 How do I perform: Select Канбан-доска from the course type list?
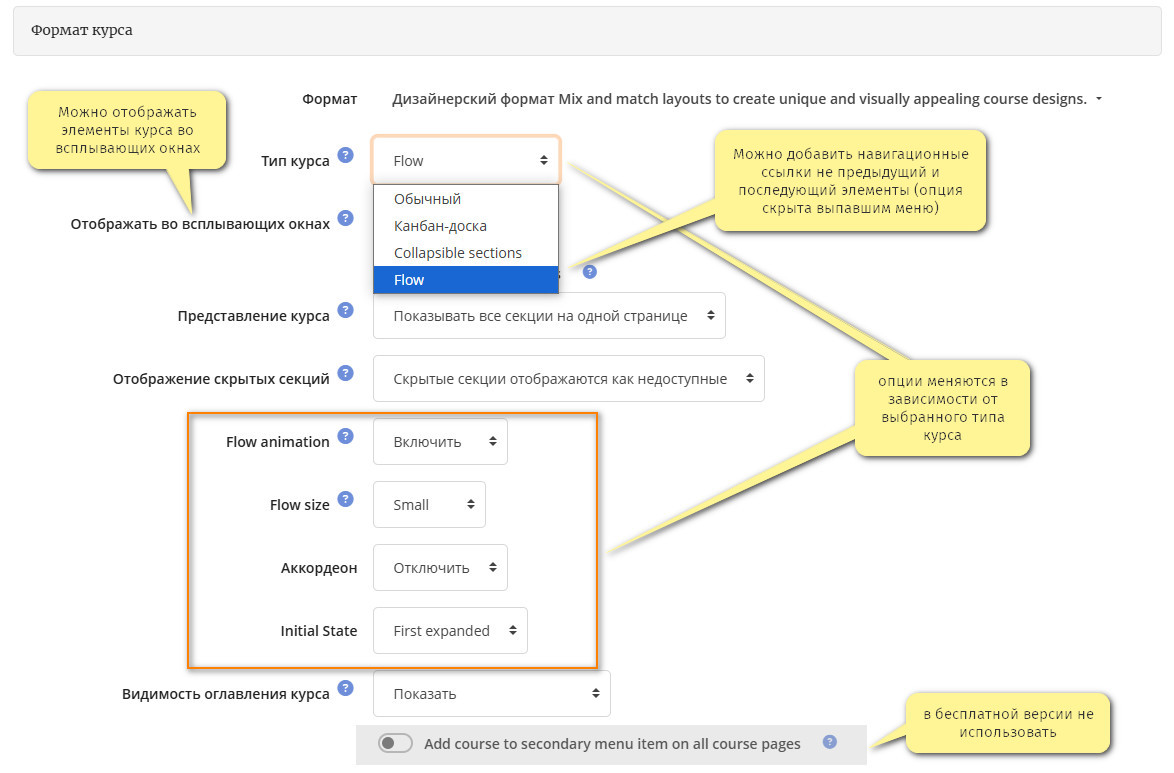[466, 226]
